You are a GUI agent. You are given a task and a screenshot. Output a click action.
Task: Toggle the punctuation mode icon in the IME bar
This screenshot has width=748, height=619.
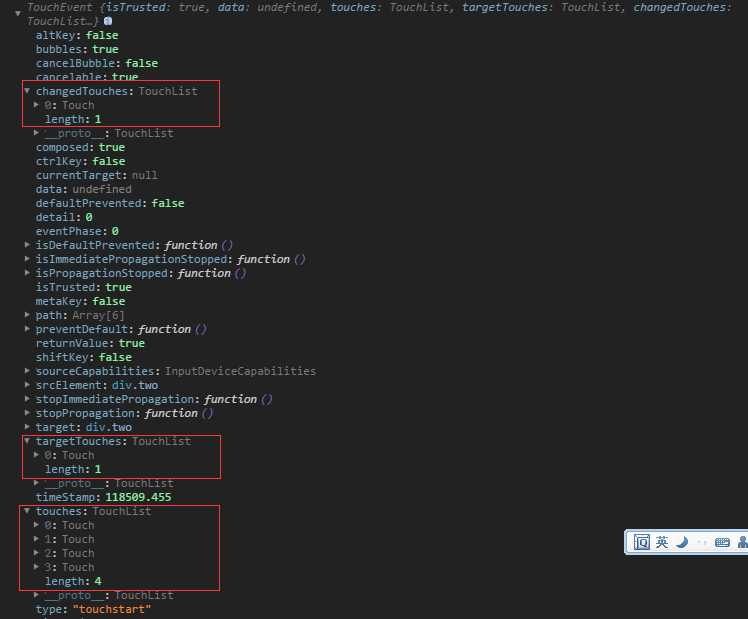tap(702, 543)
